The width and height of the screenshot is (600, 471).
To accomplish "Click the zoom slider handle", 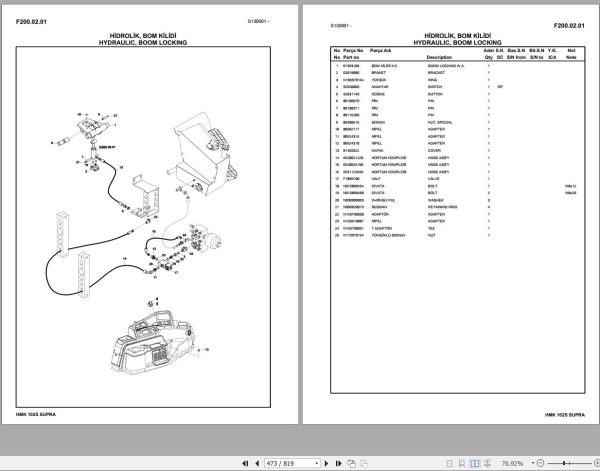I will click(x=564, y=463).
